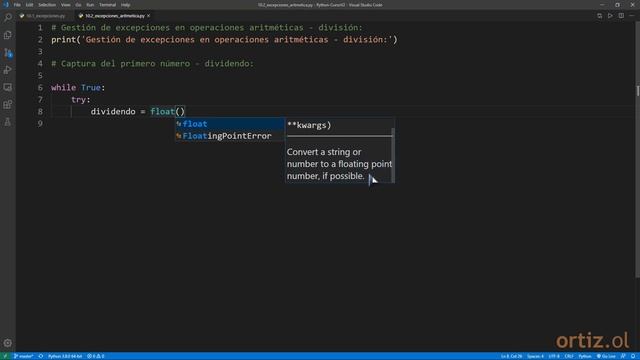
Task: Change indentation via Spaces: 4
Action: pos(535,356)
